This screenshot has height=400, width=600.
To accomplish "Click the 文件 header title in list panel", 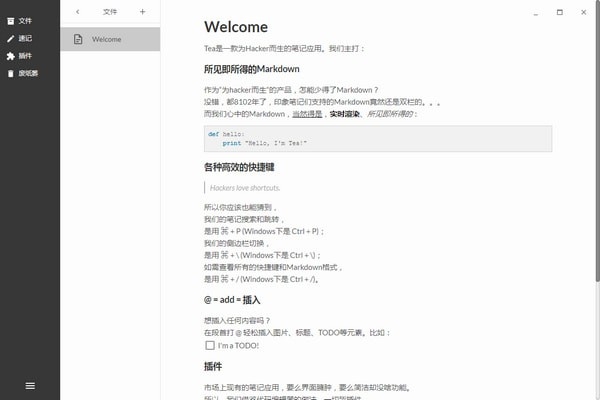I will tap(110, 12).
